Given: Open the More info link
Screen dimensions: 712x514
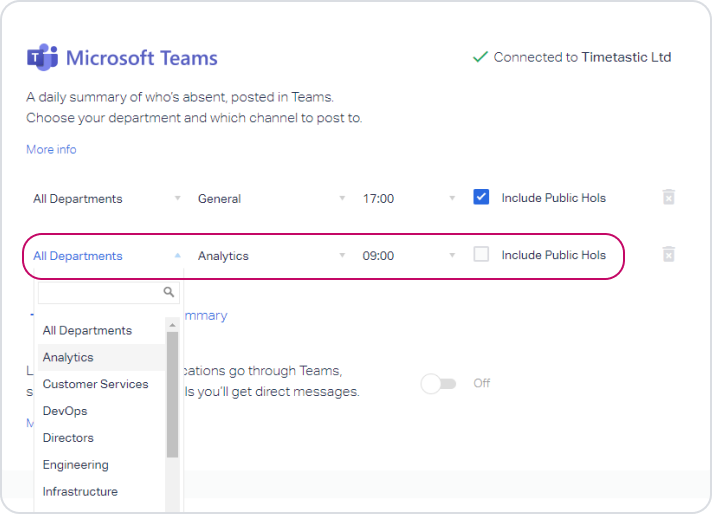Looking at the screenshot, I should (51, 149).
